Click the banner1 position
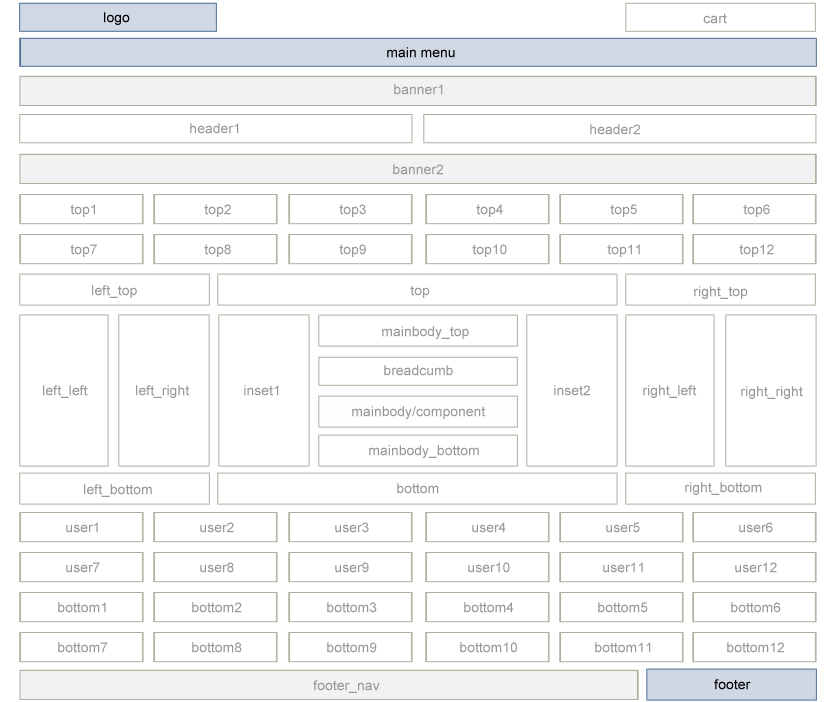839x702 pixels. click(x=418, y=90)
